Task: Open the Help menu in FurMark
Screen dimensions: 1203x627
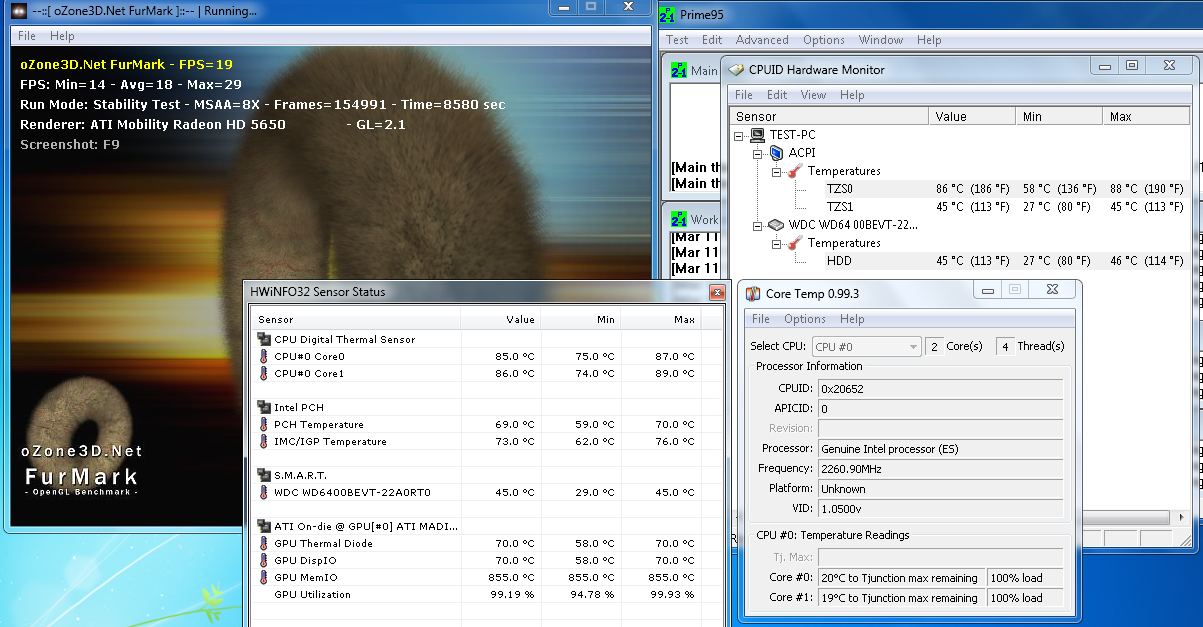Action: [x=62, y=36]
